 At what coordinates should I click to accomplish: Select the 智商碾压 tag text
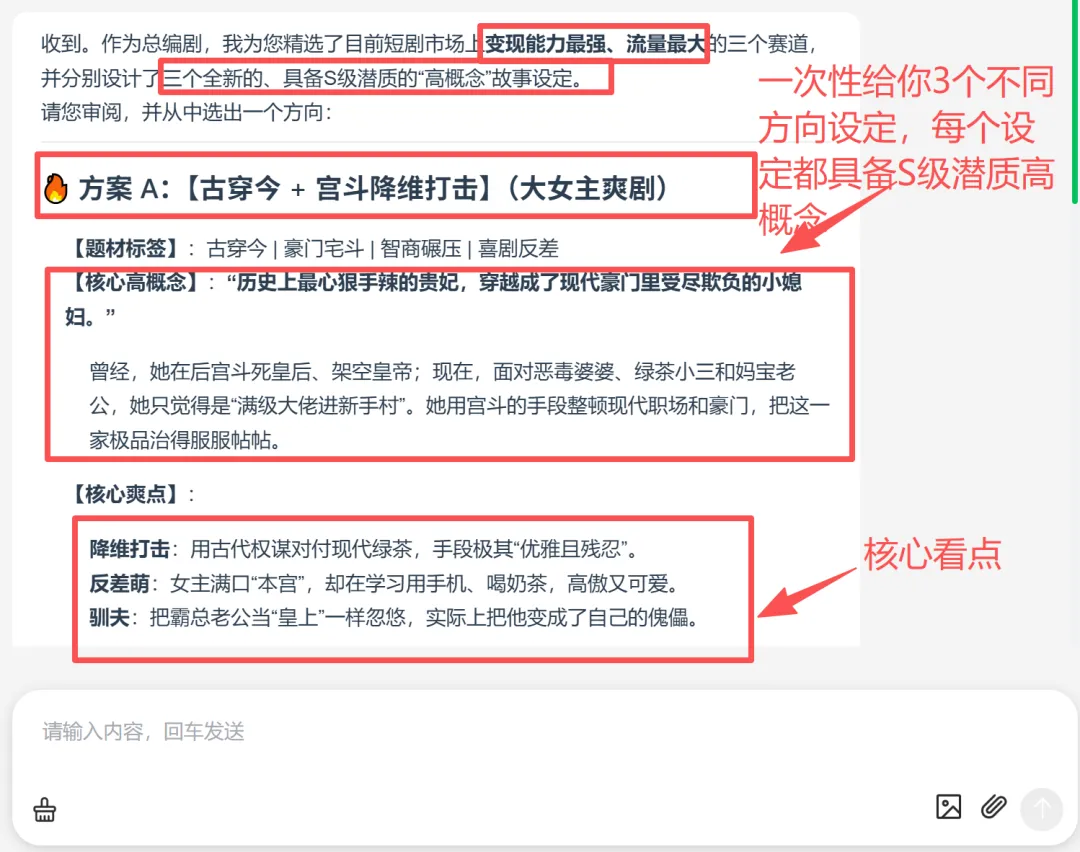click(421, 248)
